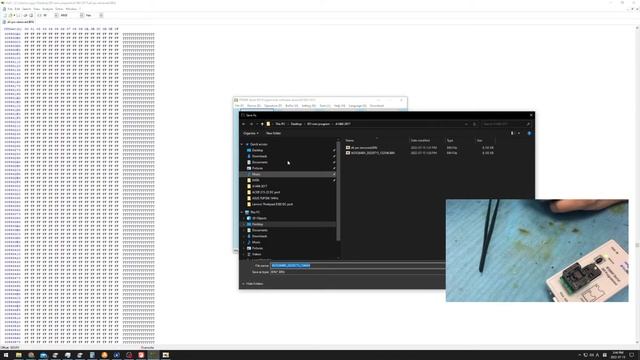The height and width of the screenshot is (360, 640).
Task: Select Documents under Quick access
Action: pyautogui.click(x=260, y=162)
